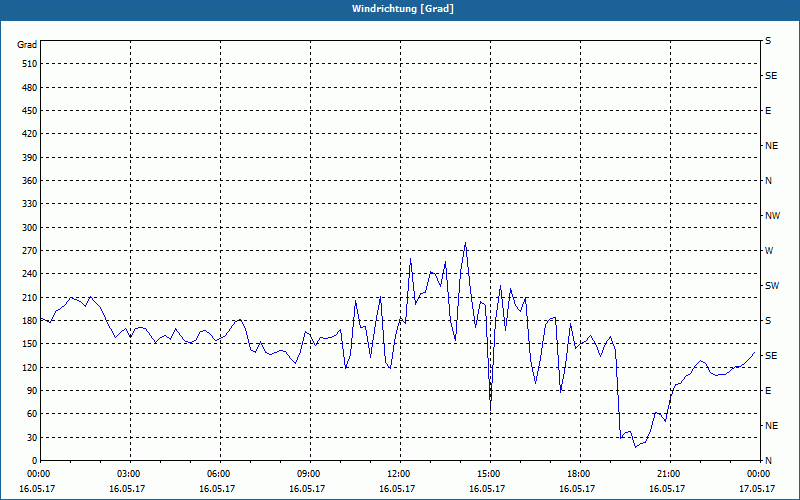Select the 0 y-axis value
The width and height of the screenshot is (800, 500).
[x=34, y=461]
